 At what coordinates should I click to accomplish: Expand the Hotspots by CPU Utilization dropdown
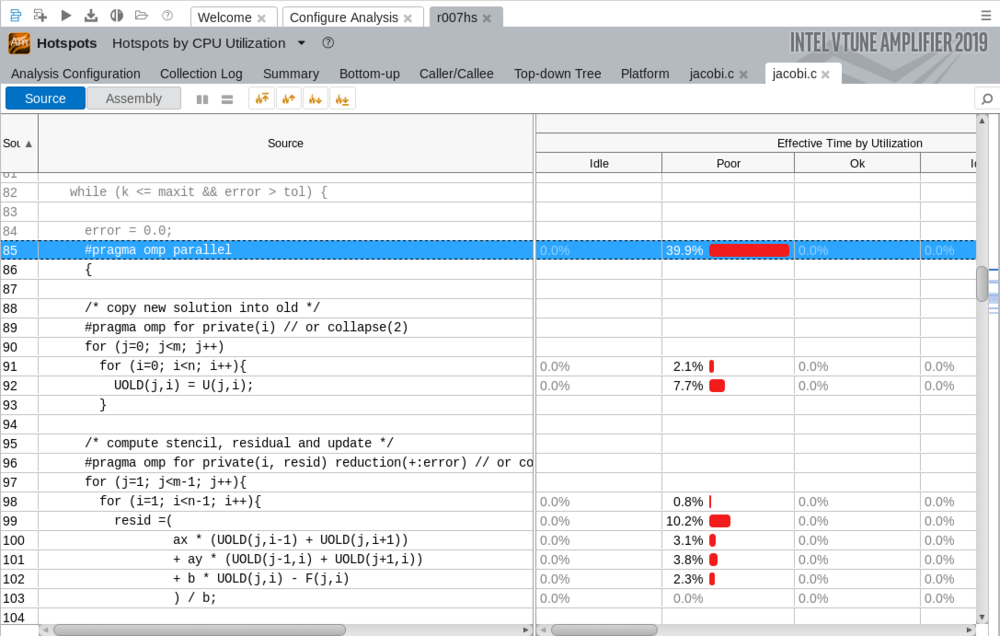[x=302, y=43]
